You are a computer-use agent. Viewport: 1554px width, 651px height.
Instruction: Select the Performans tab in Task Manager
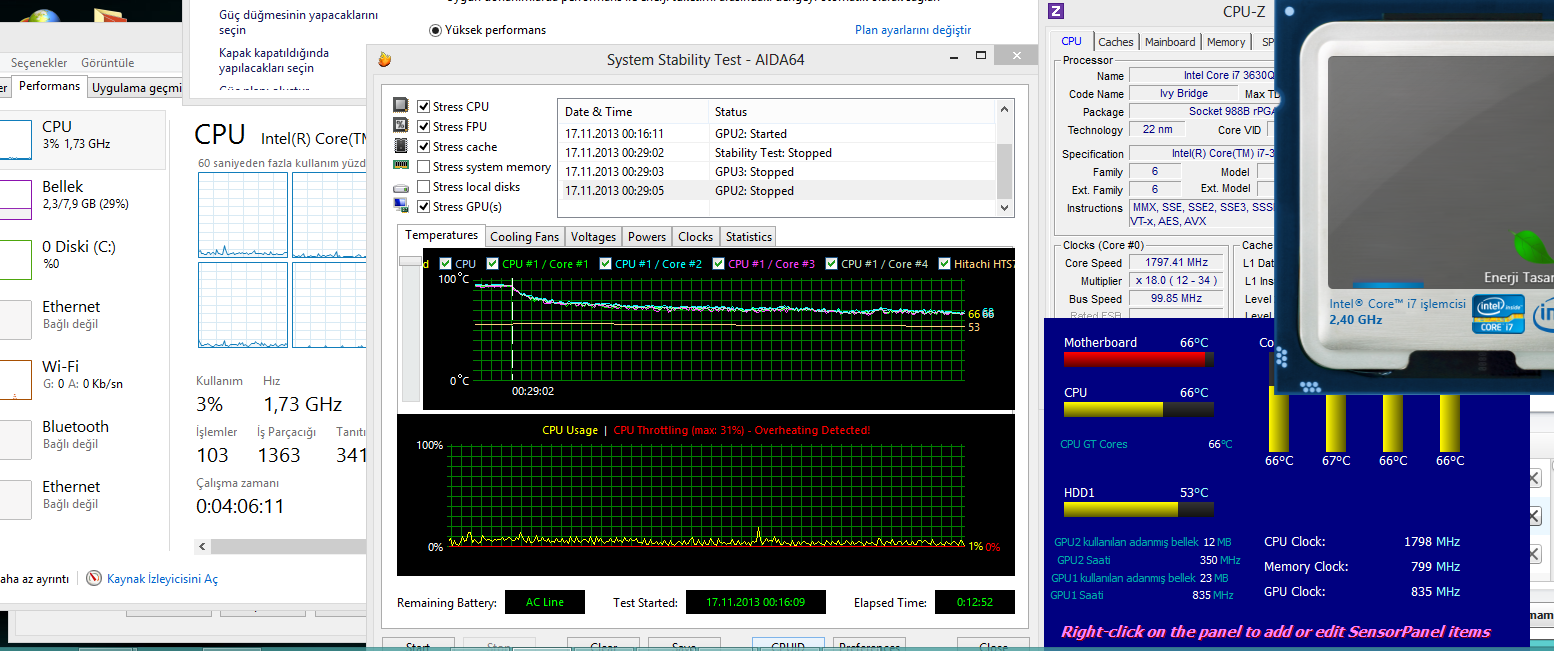[49, 86]
